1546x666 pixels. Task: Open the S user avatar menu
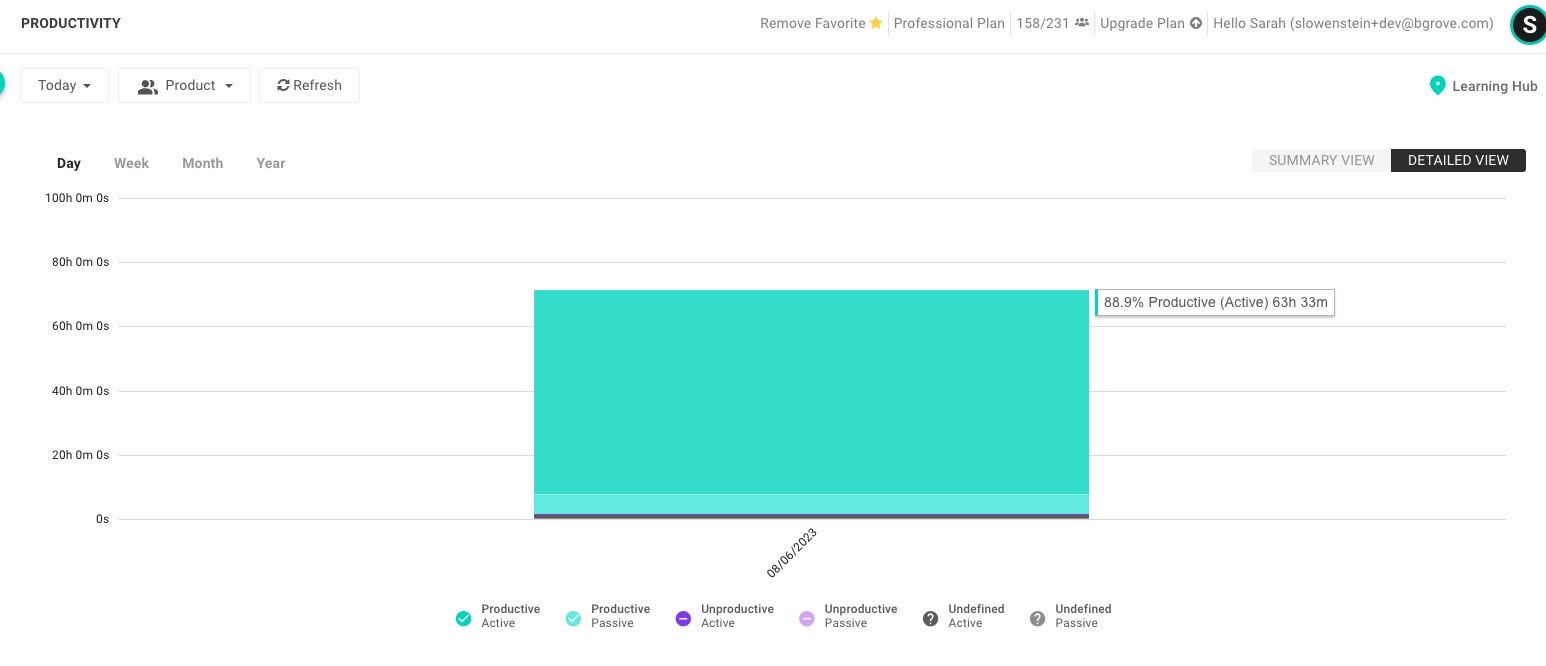point(1528,25)
